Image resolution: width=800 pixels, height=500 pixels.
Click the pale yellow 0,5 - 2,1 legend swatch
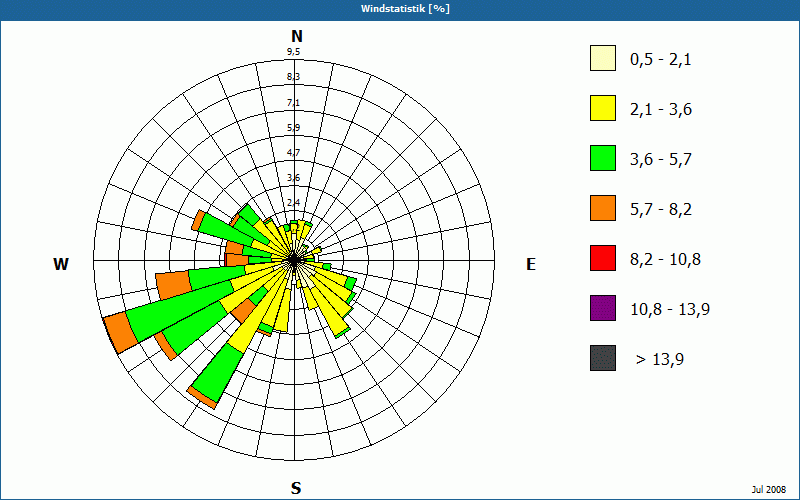(603, 58)
